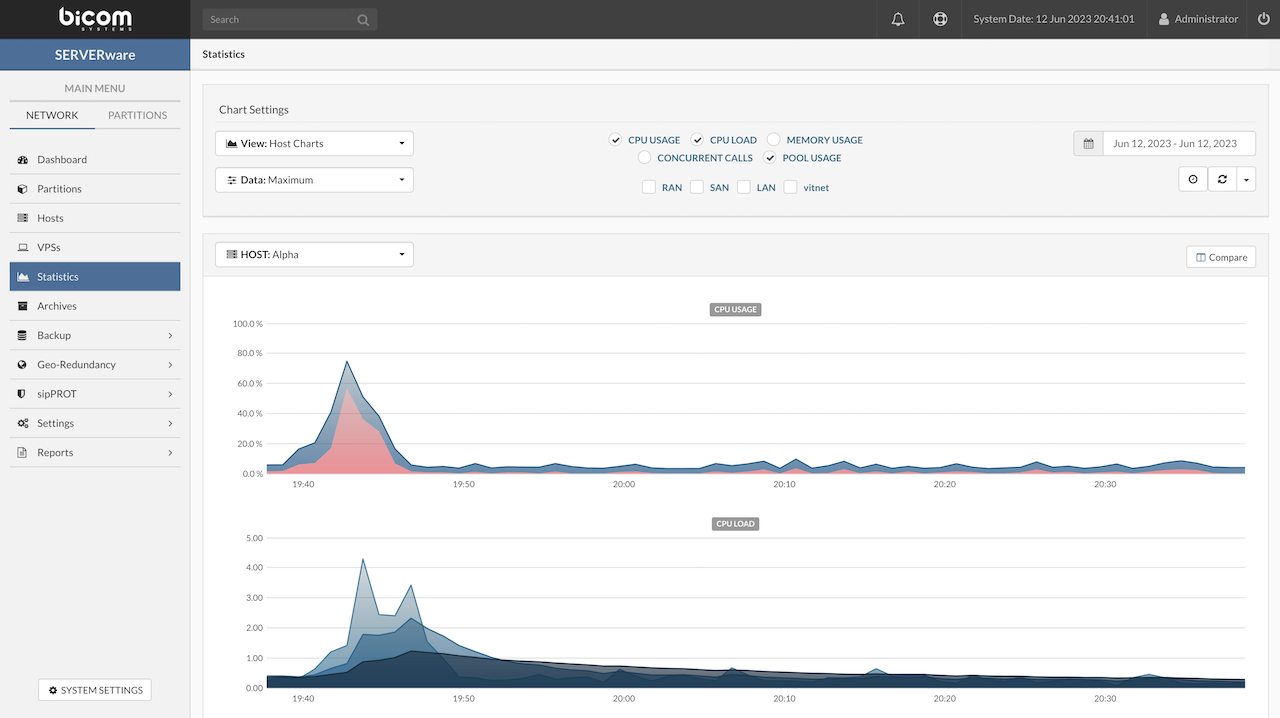The height and width of the screenshot is (718, 1280).
Task: Click the Compare button
Action: (1220, 257)
